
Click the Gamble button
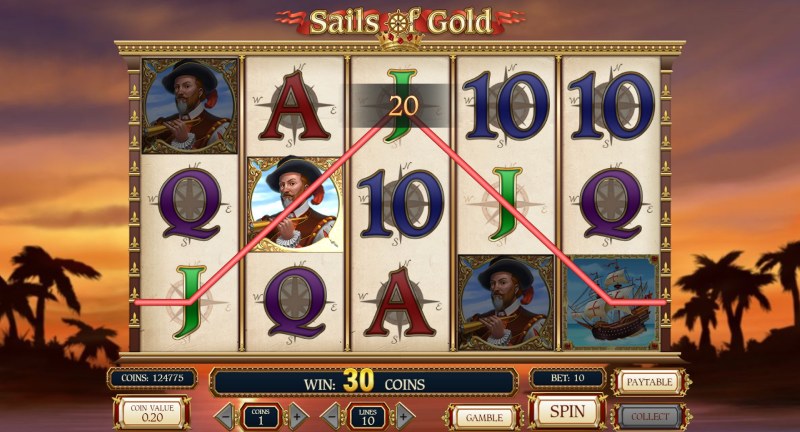[x=484, y=417]
